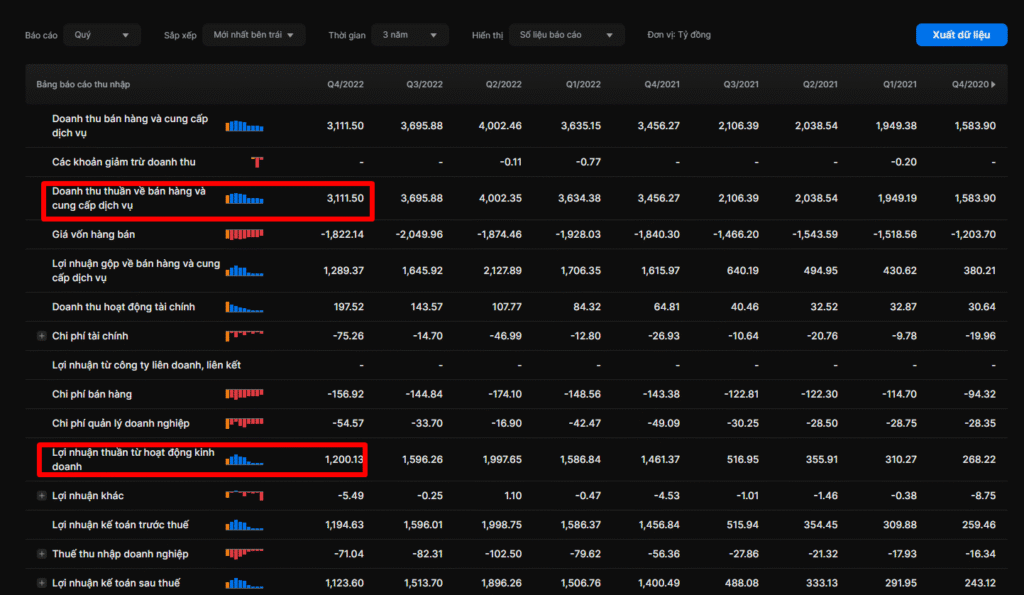Click sparkline for Chi phí quản lý doanh nghiệp
The width and height of the screenshot is (1024, 595).
tap(244, 423)
